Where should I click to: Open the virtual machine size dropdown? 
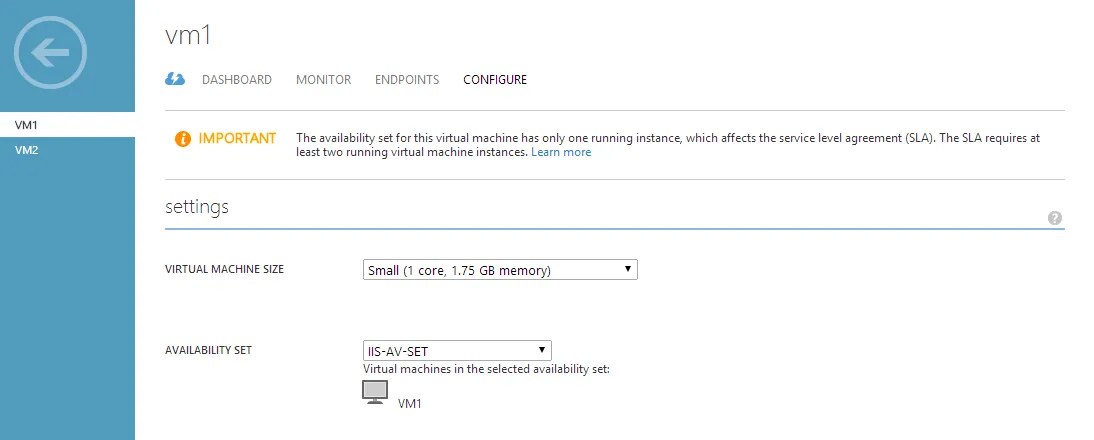500,270
